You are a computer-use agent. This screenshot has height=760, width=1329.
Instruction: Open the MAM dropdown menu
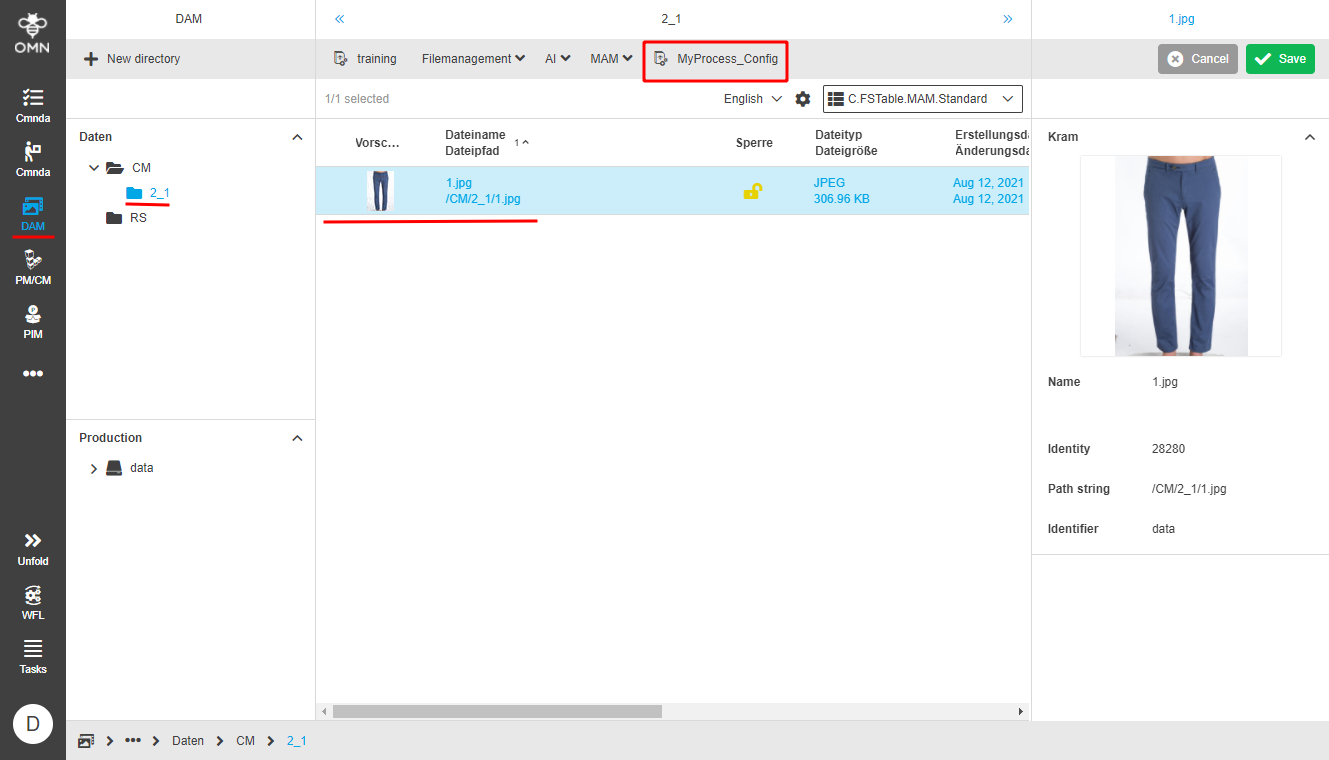coord(611,59)
